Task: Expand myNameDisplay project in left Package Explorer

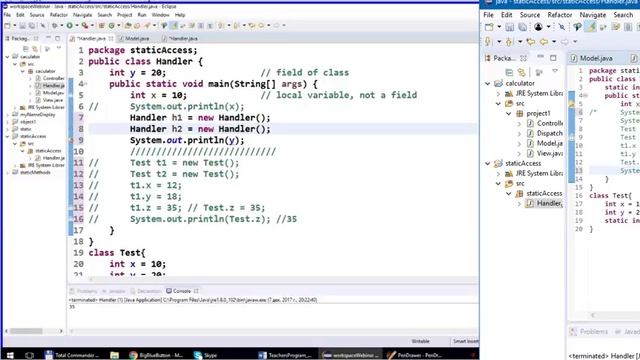Action: point(7,115)
